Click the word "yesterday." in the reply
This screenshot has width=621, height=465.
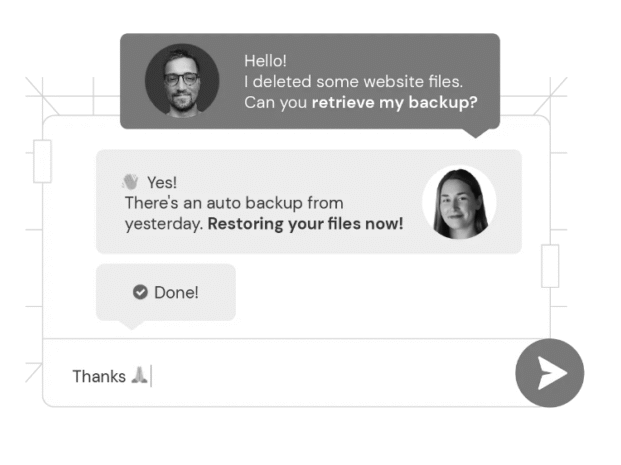[163, 223]
